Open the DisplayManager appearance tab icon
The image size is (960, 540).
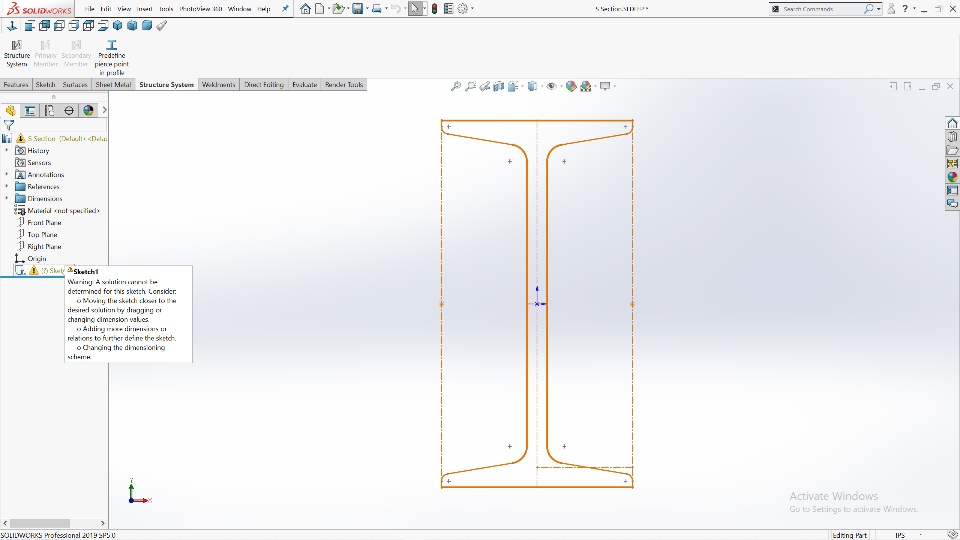coord(88,110)
